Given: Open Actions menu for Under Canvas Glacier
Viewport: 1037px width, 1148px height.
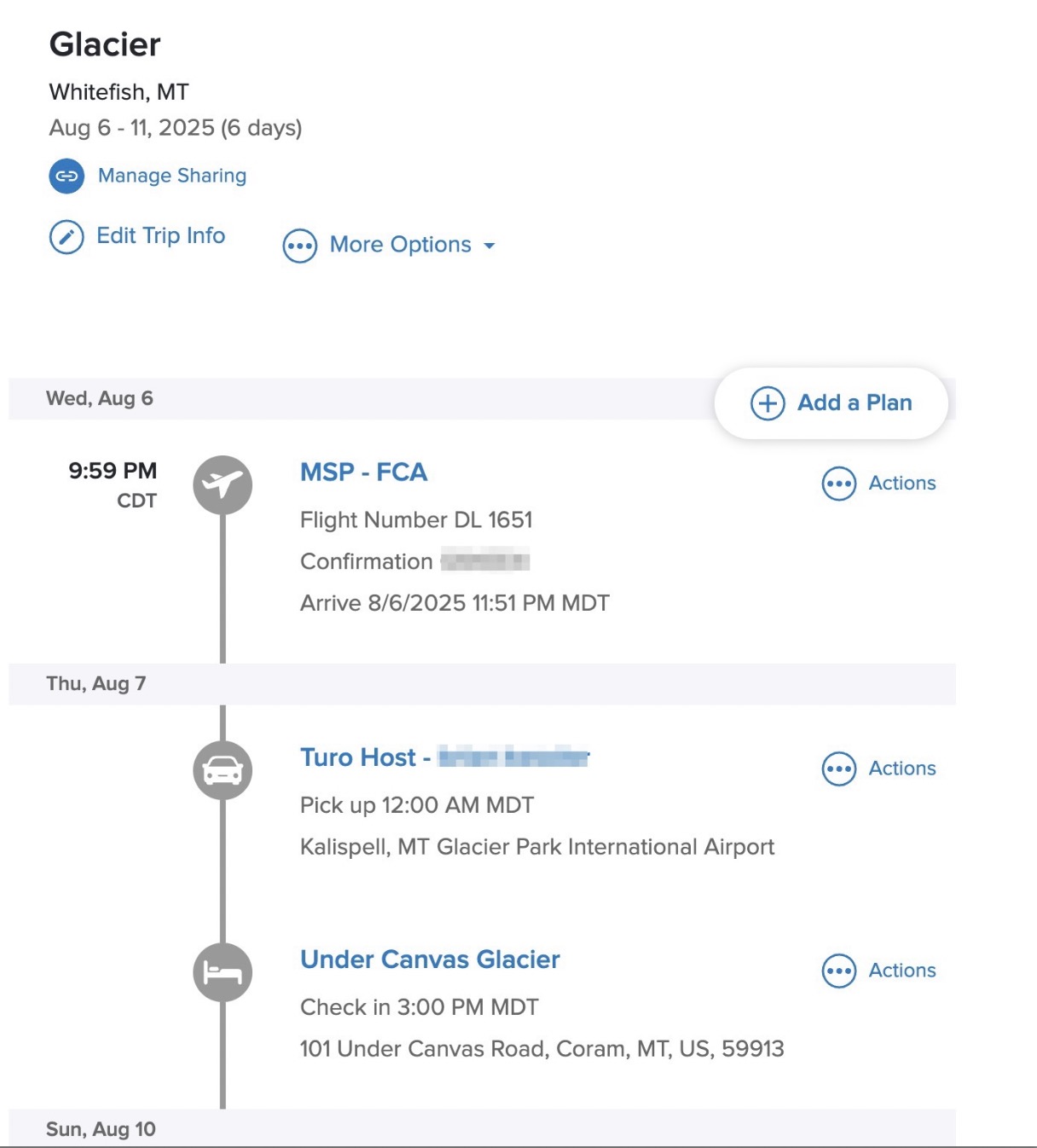Looking at the screenshot, I should click(x=878, y=971).
